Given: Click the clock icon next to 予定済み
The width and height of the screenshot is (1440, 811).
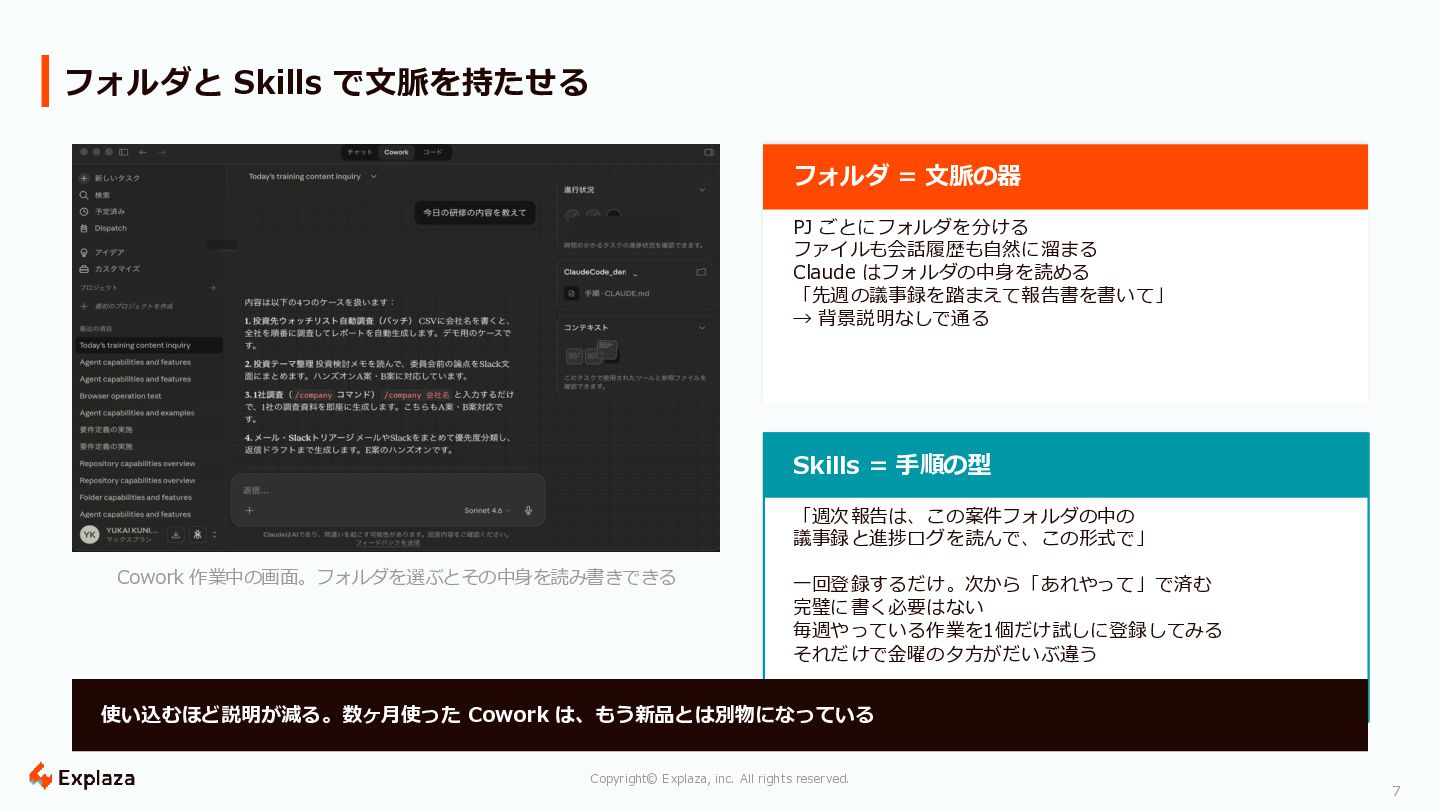Looking at the screenshot, I should coord(84,212).
